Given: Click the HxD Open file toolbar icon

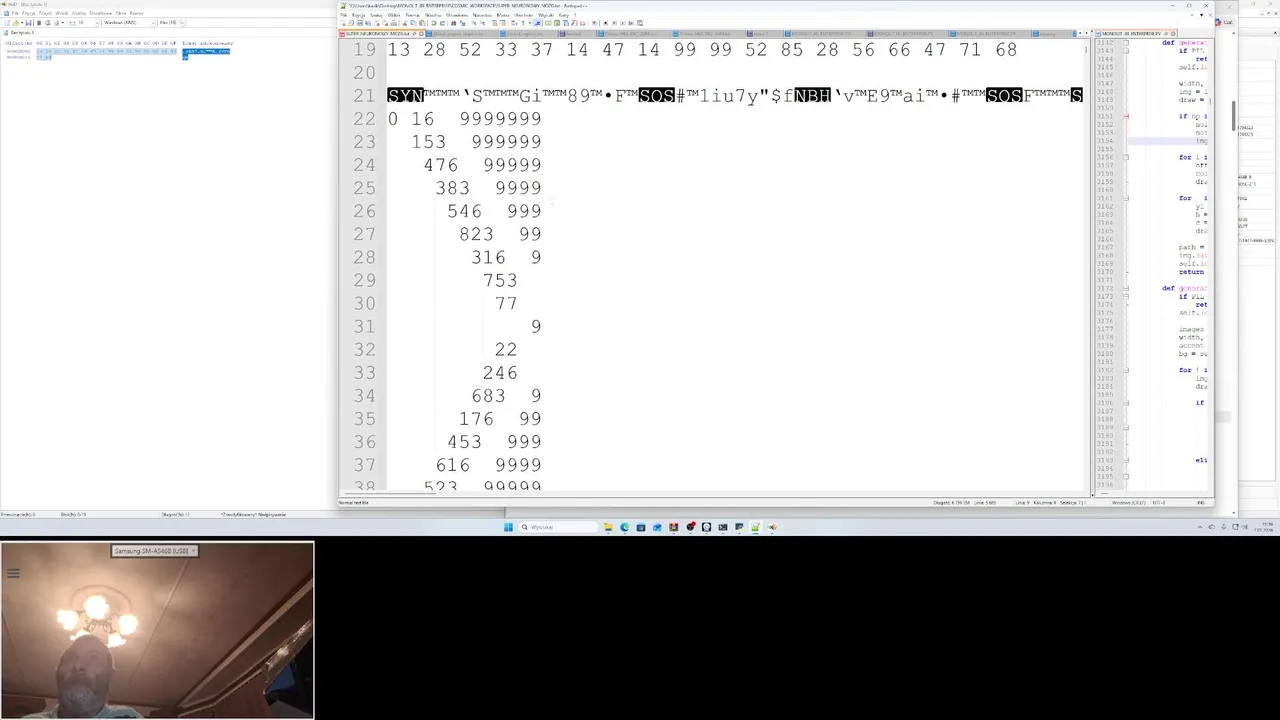Looking at the screenshot, I should (x=16, y=23).
